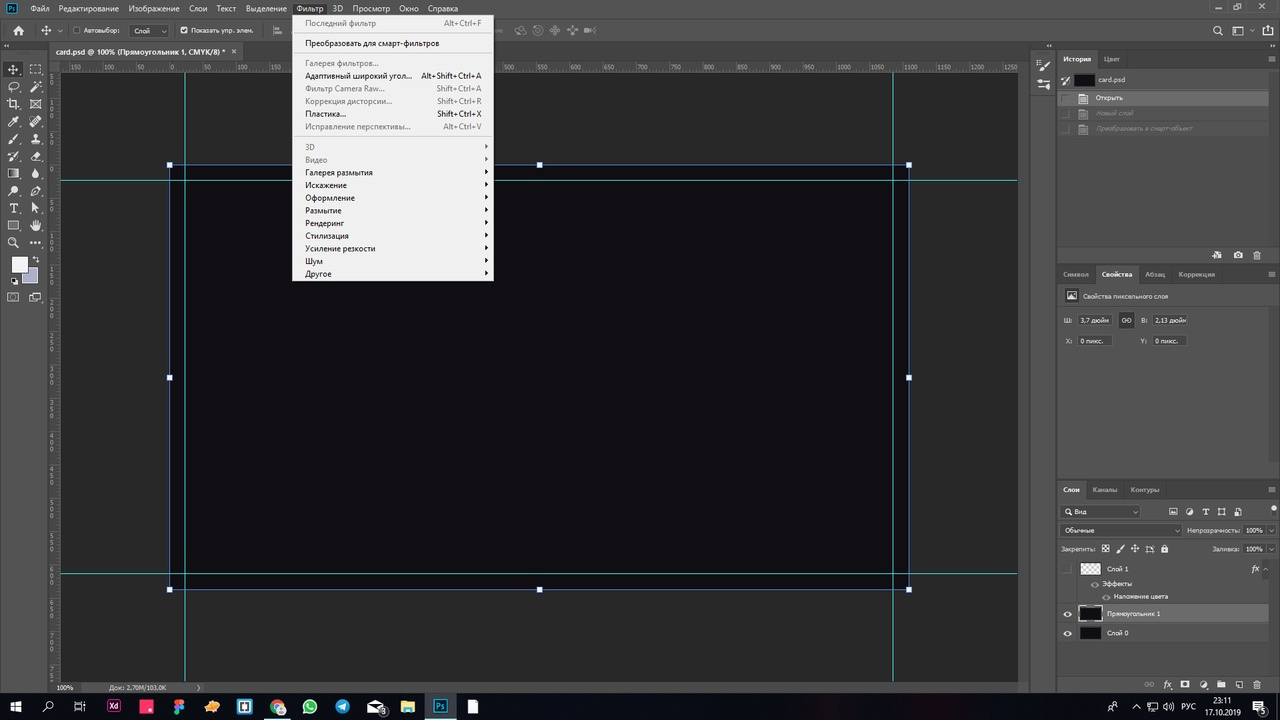Toggle Quick Mask mode
The image size is (1280, 720).
[x=14, y=297]
